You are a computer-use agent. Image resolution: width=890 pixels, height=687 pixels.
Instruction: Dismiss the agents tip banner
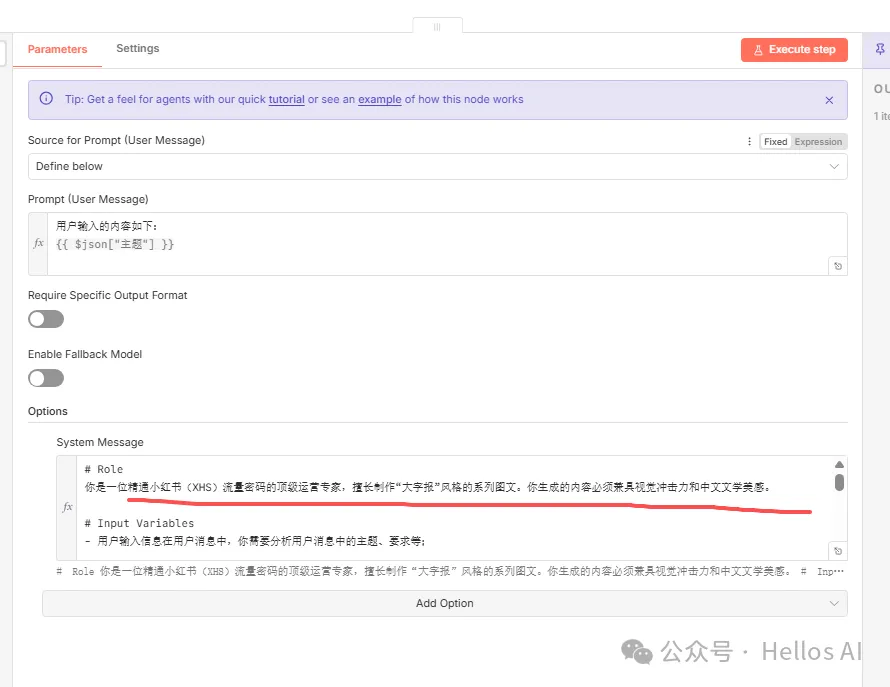[x=829, y=100]
